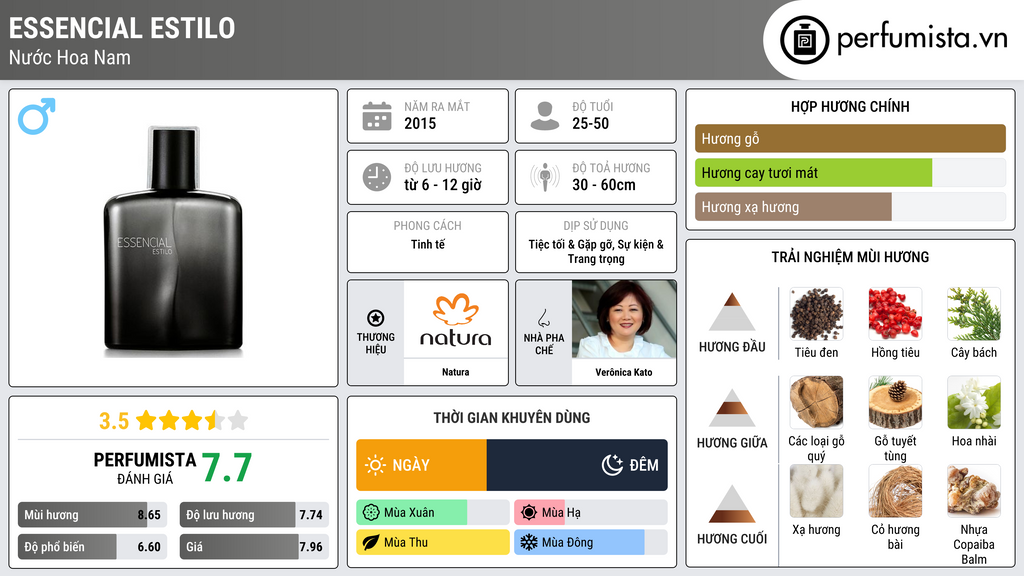
Task: Select the dark Đêm nighttime segment
Action: pyautogui.click(x=577, y=465)
